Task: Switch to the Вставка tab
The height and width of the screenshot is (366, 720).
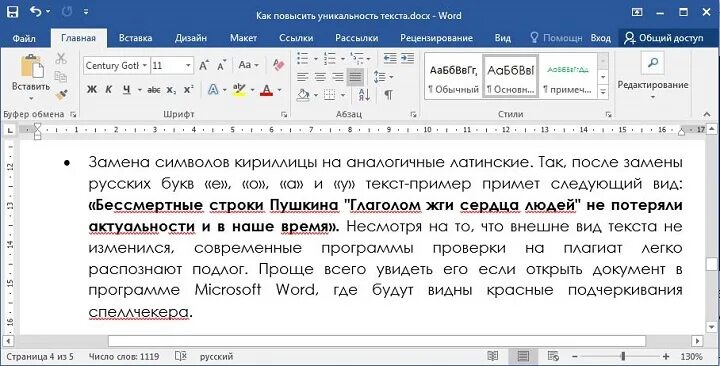Action: [x=135, y=38]
